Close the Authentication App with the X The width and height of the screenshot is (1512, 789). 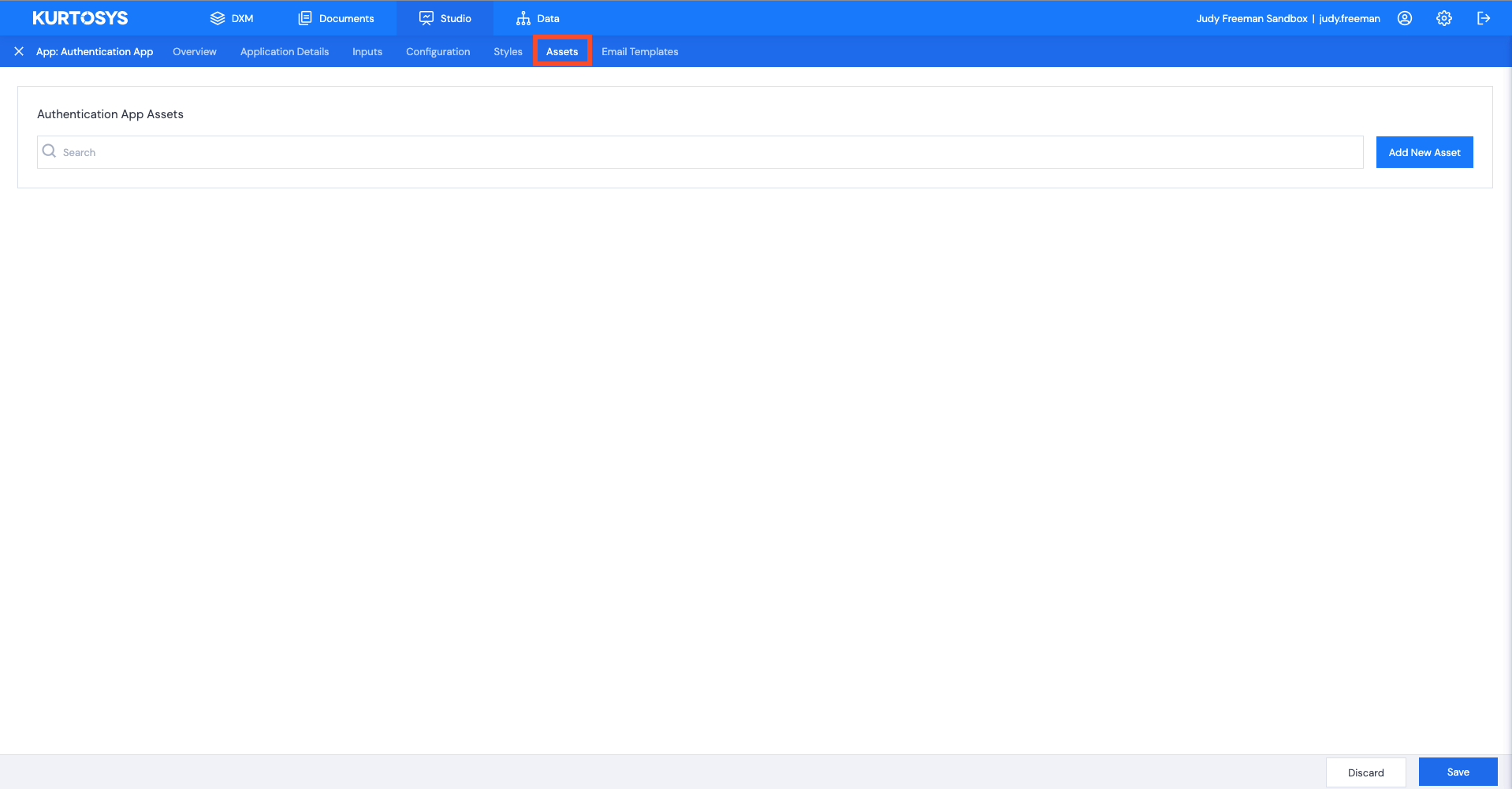(x=19, y=51)
